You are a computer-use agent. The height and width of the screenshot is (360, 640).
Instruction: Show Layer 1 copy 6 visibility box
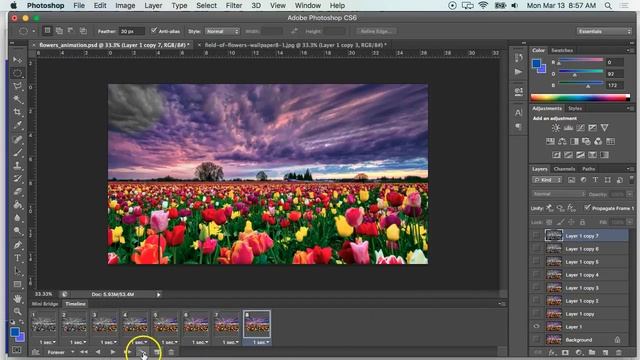click(536, 249)
